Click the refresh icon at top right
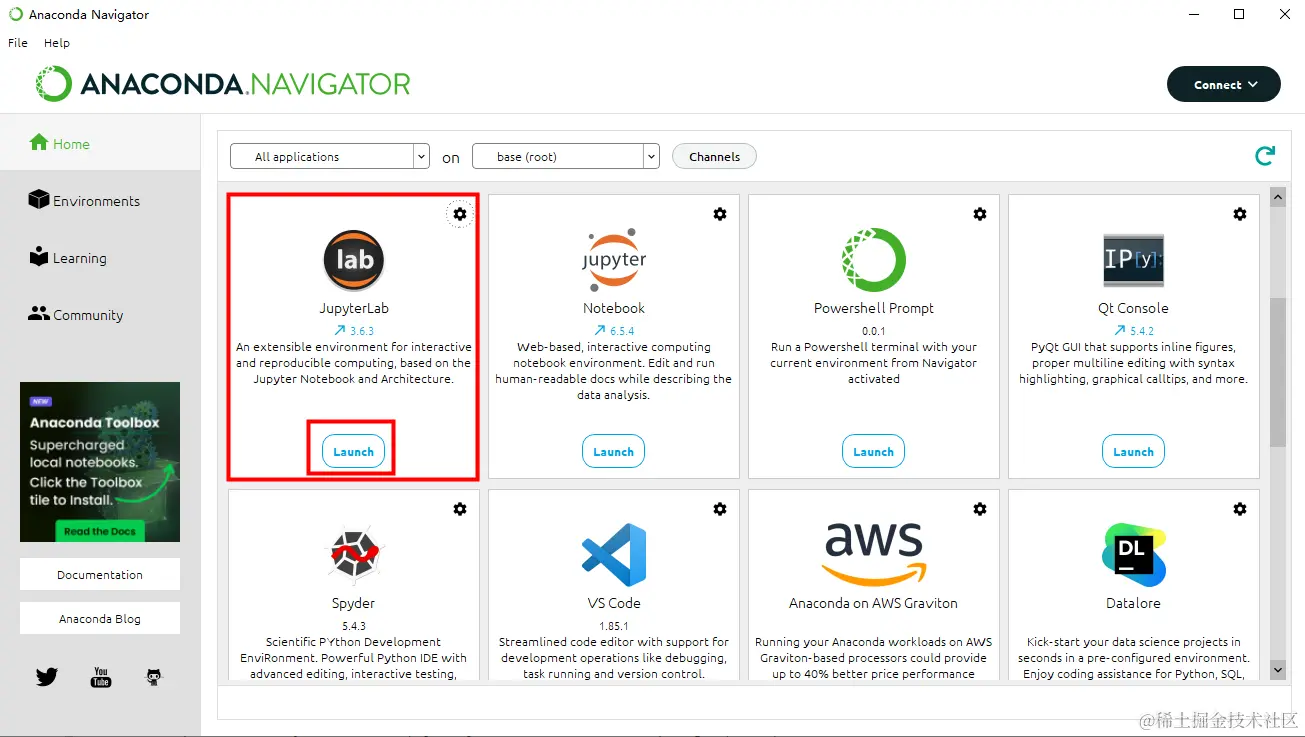 click(x=1265, y=156)
